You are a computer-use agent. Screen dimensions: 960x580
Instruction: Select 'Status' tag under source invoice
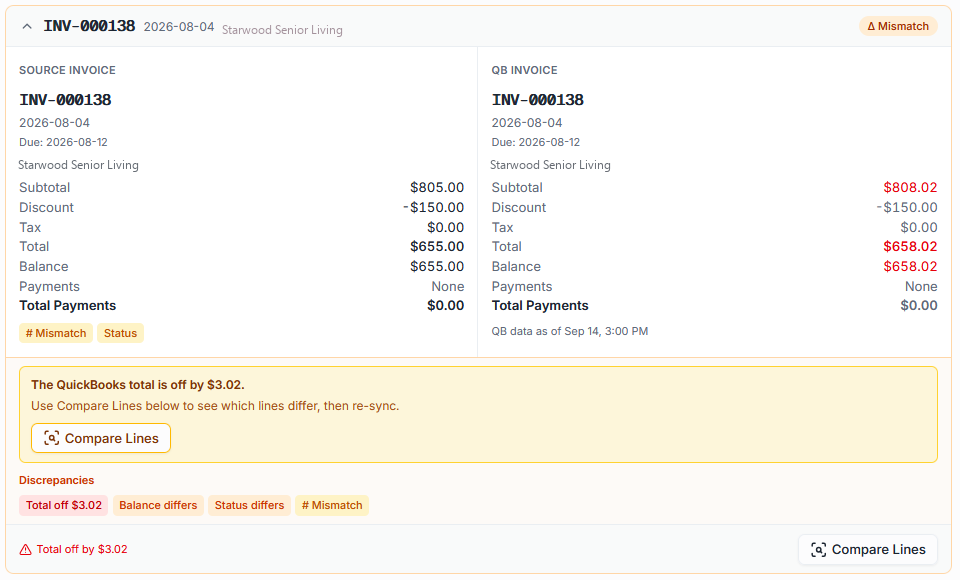[x=120, y=333]
